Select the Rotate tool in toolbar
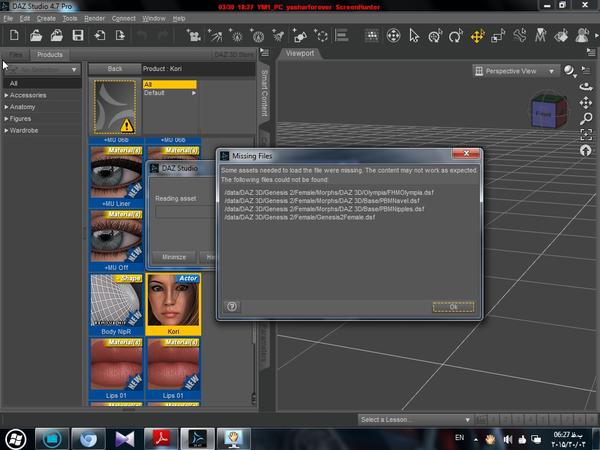This screenshot has height=450, width=600. 456,36
